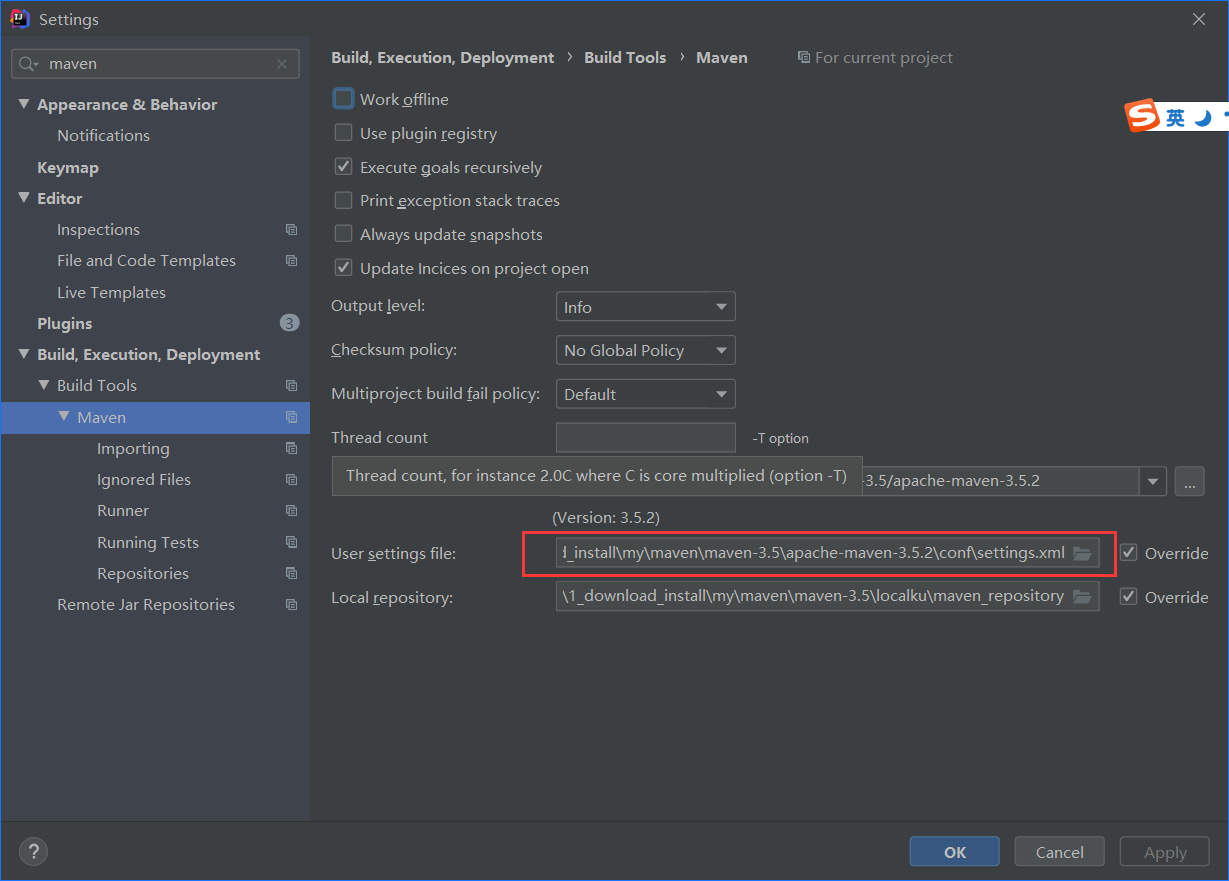This screenshot has width=1229, height=881.
Task: Click the Maven home directory path field
Action: coord(1000,481)
